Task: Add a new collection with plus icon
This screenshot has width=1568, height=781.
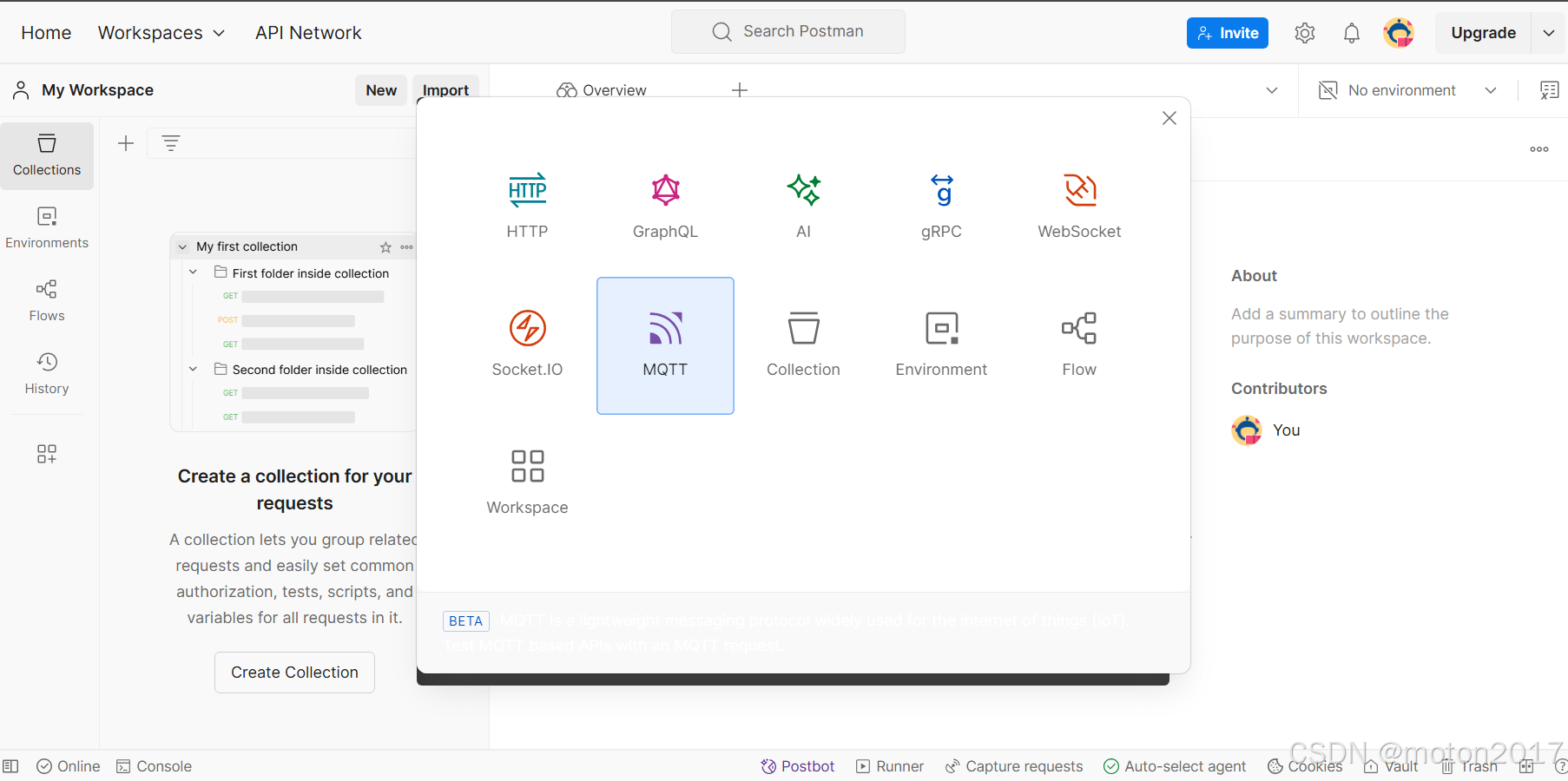Action: (126, 143)
